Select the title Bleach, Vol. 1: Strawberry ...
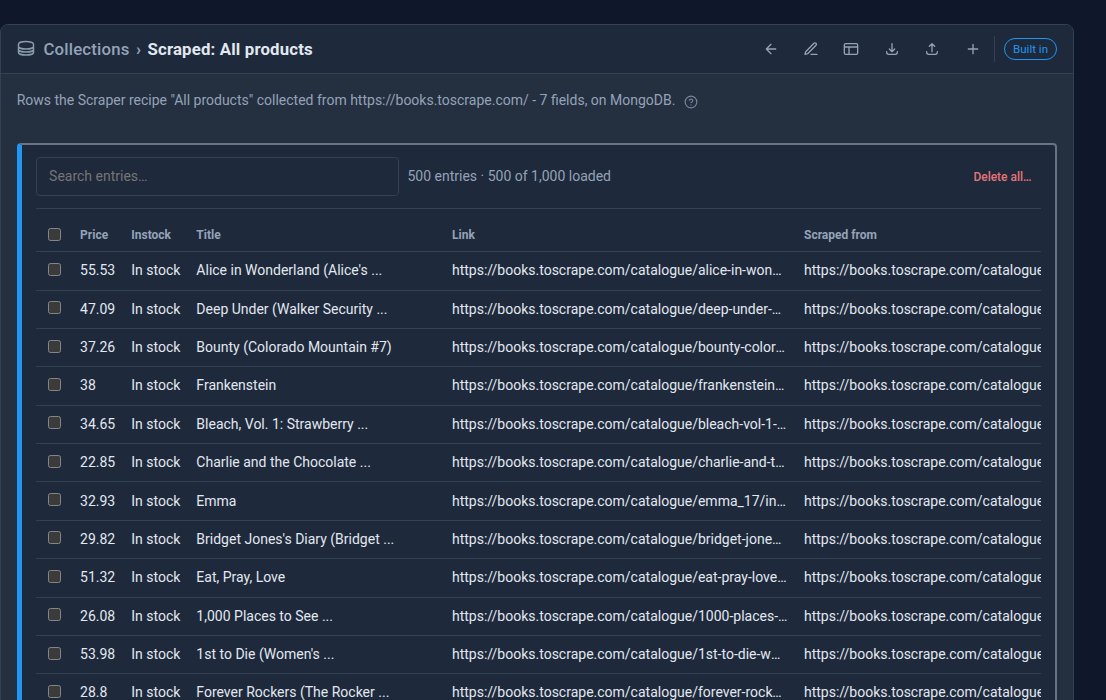The height and width of the screenshot is (700, 1106). tap(282, 424)
